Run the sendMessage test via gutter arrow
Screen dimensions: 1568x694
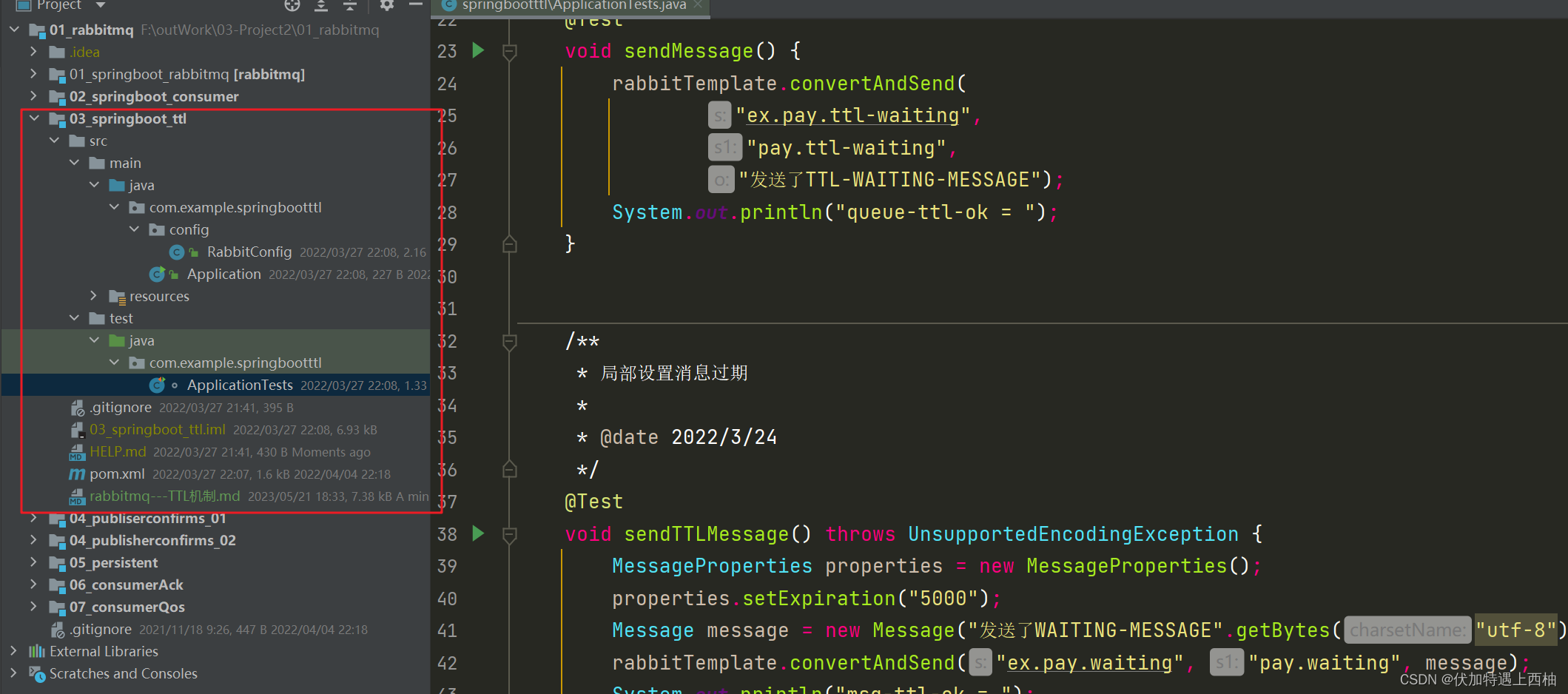tap(477, 50)
